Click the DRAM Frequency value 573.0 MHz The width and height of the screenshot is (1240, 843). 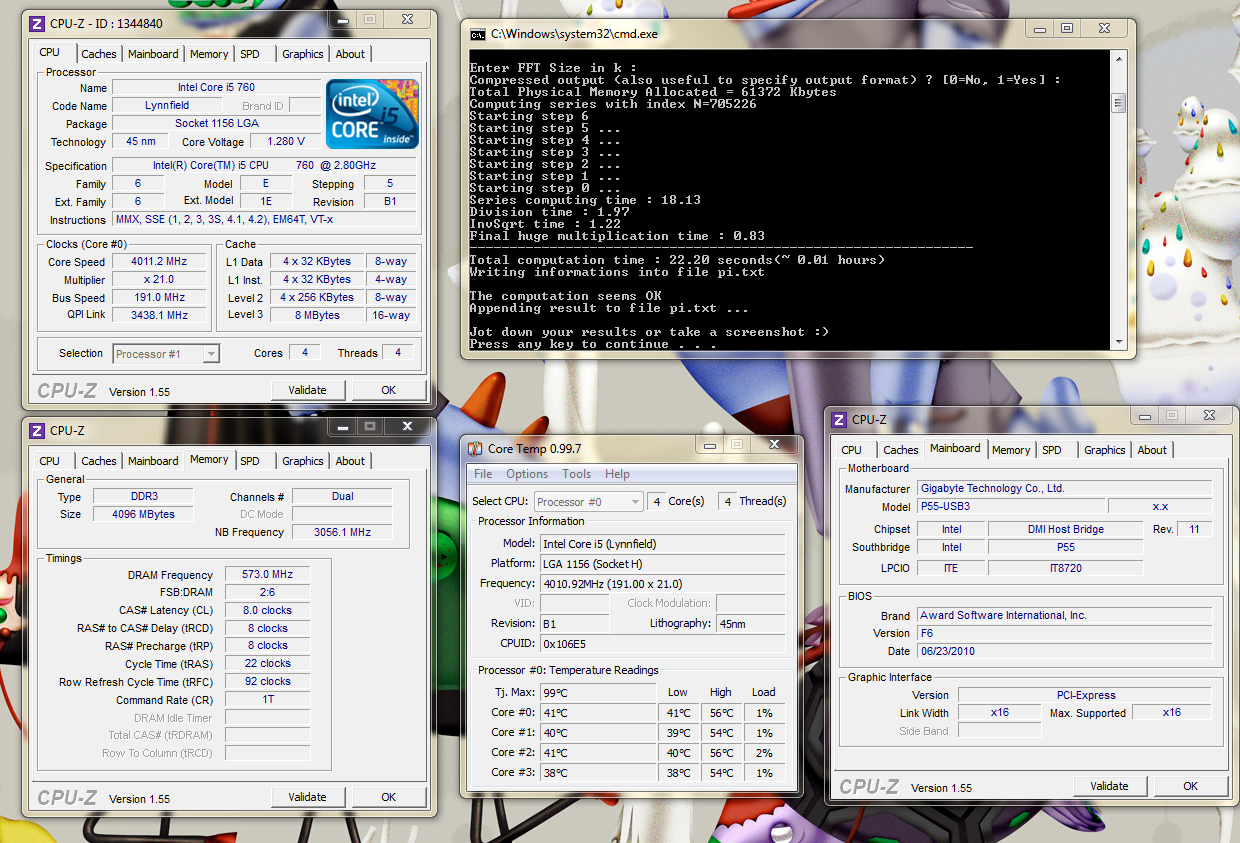(268, 575)
